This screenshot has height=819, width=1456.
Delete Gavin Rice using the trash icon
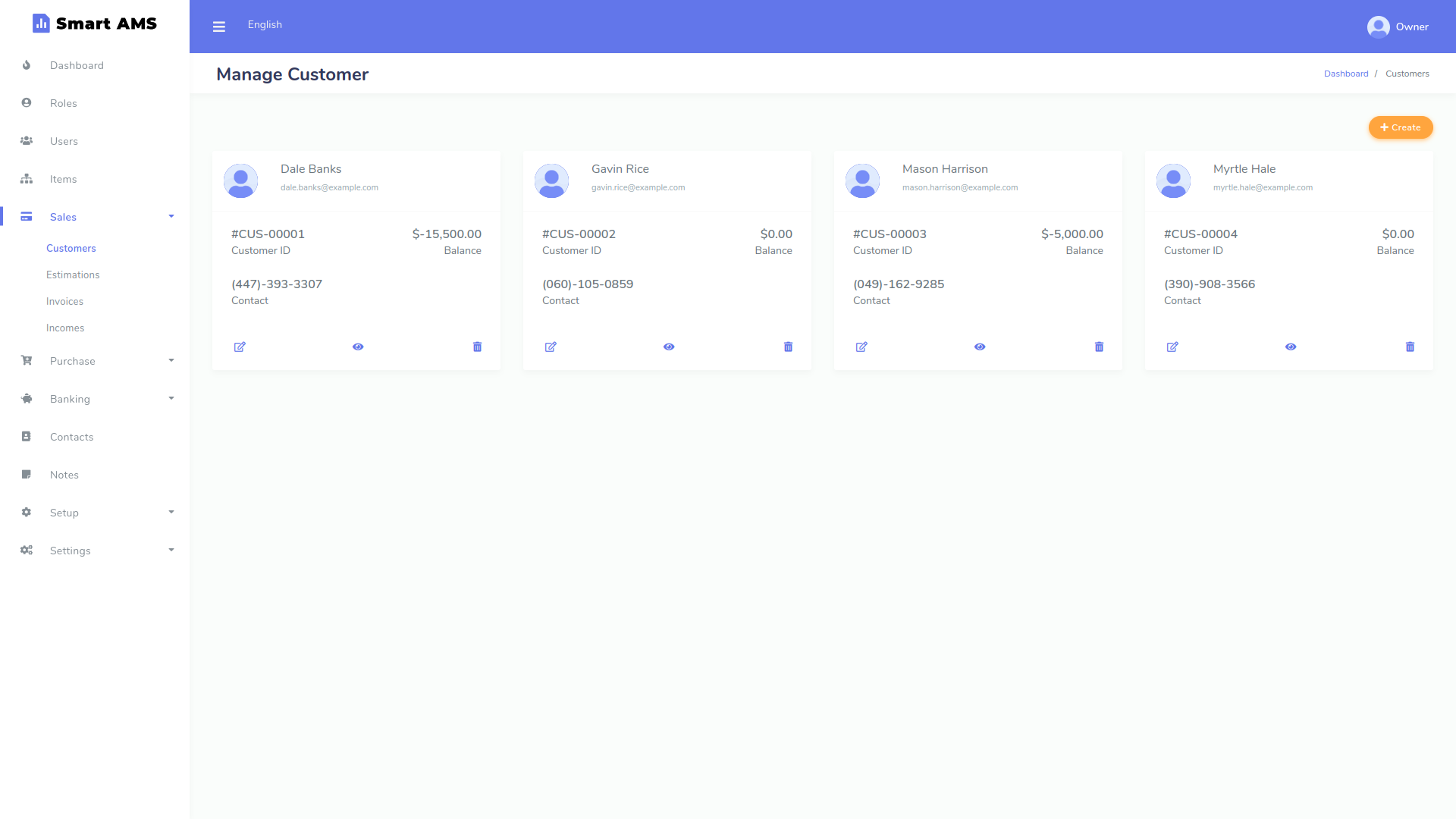(788, 347)
